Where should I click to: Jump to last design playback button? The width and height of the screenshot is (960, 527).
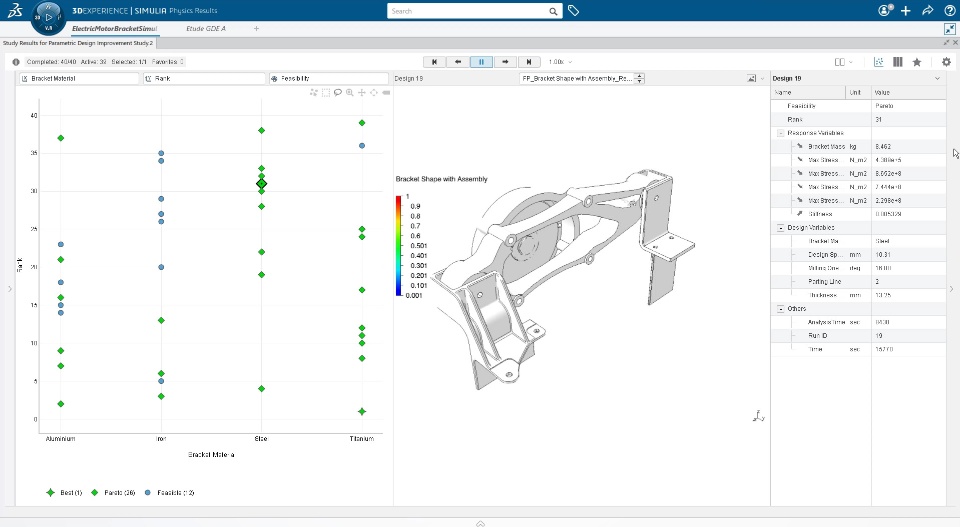coord(529,62)
